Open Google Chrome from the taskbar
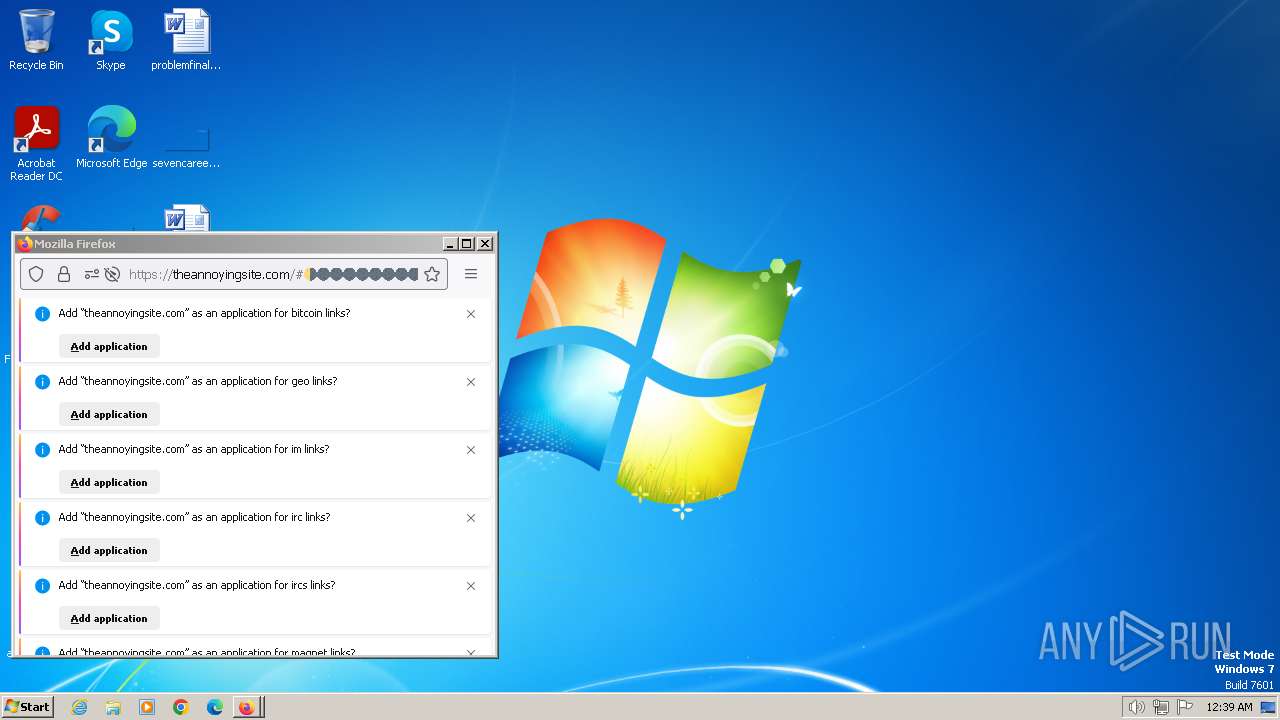 pos(181,707)
